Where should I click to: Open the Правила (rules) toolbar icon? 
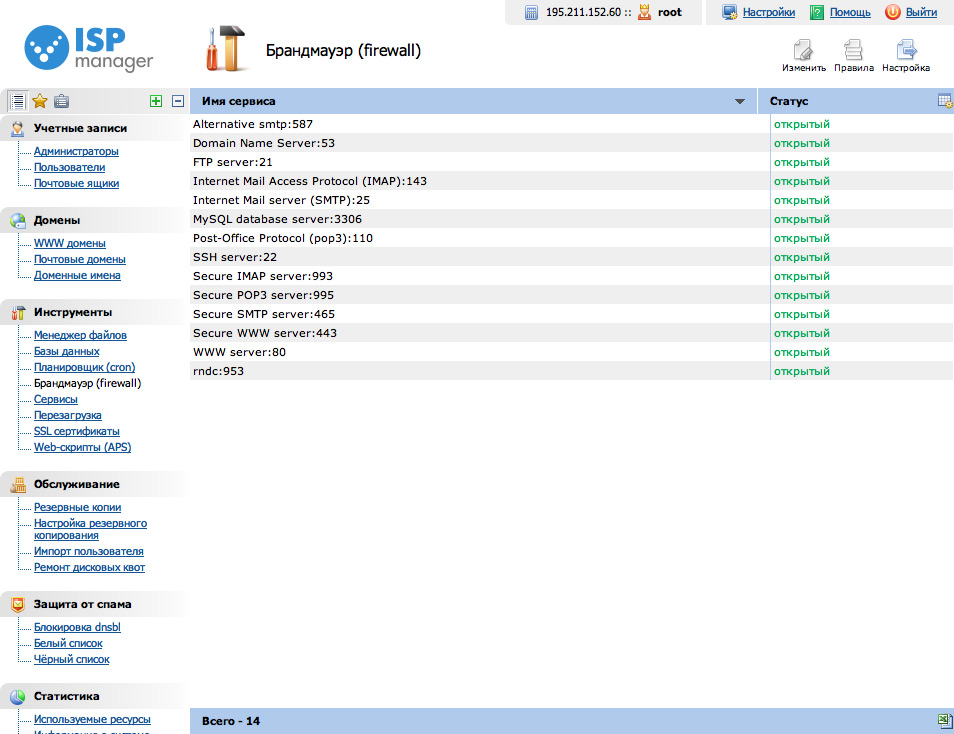pos(854,52)
